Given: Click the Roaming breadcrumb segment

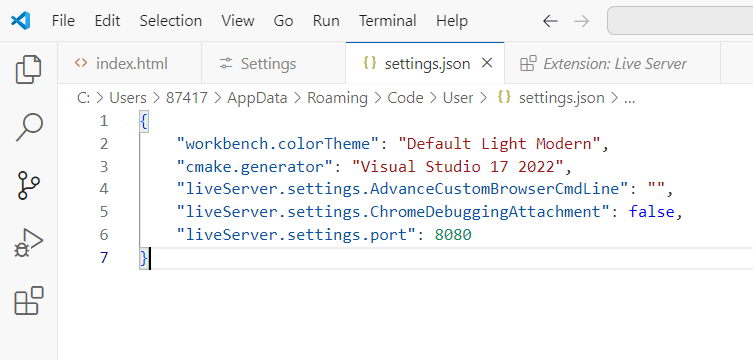Looking at the screenshot, I should 337,98.
